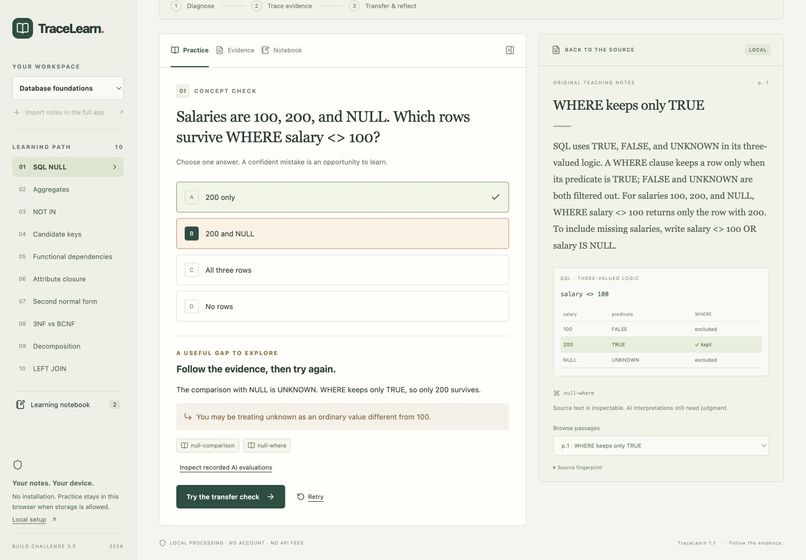Expand the Source fingerprint disclosure
Image resolution: width=806 pixels, height=560 pixels.
point(578,467)
